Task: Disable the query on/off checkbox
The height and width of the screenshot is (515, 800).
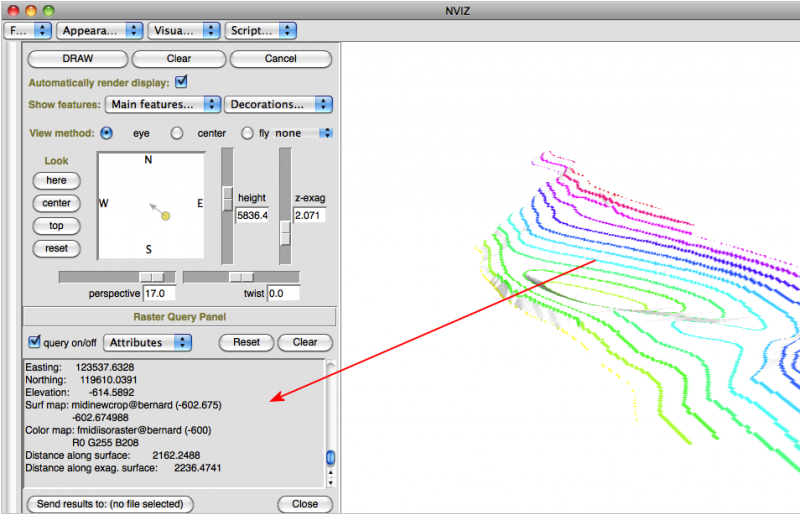Action: click(x=34, y=342)
